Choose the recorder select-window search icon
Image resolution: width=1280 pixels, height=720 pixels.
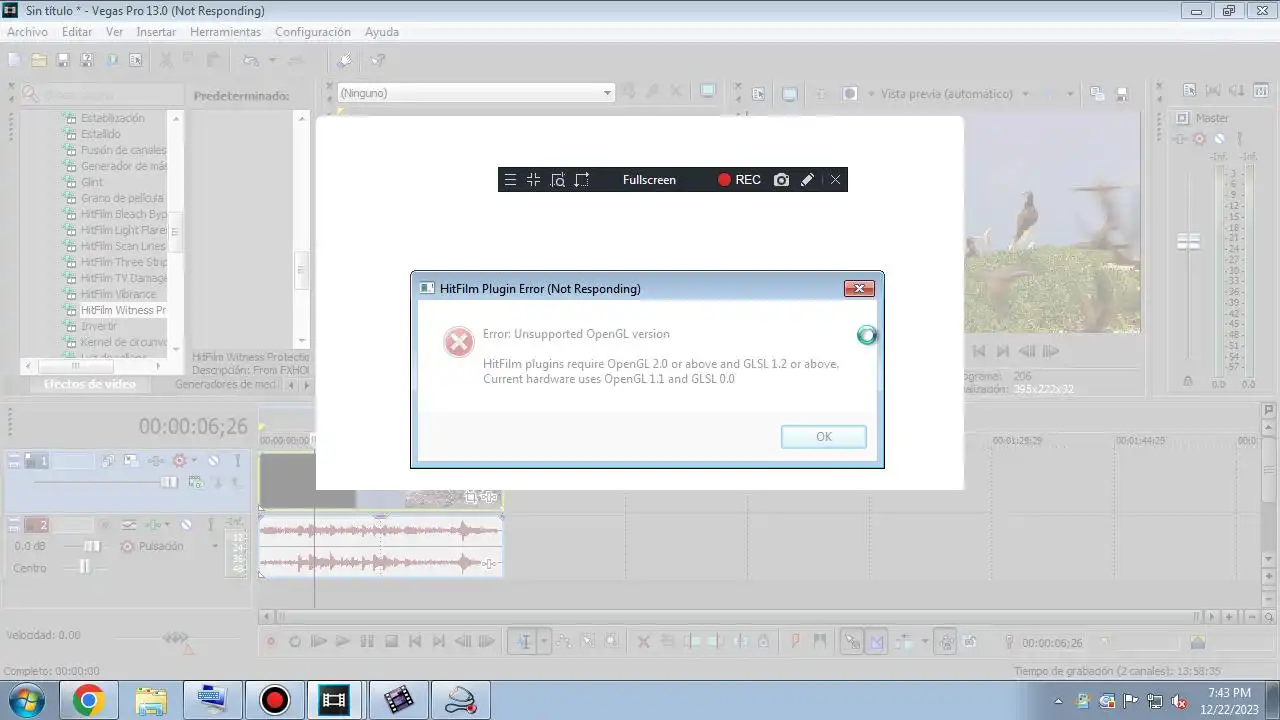557,180
